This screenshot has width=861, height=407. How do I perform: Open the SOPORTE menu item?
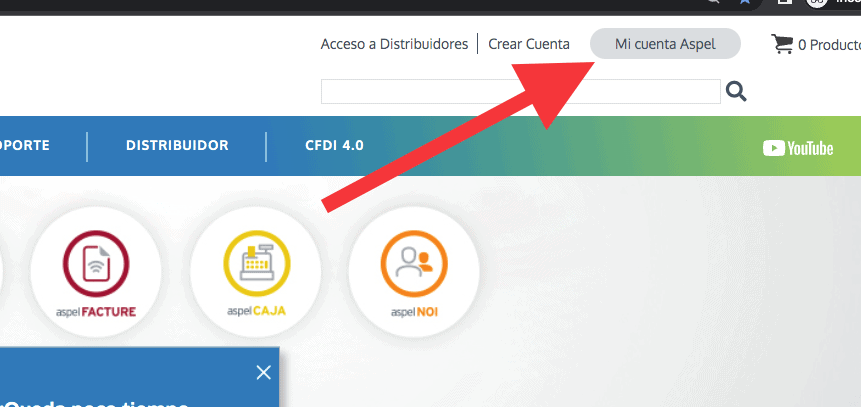click(x=25, y=146)
